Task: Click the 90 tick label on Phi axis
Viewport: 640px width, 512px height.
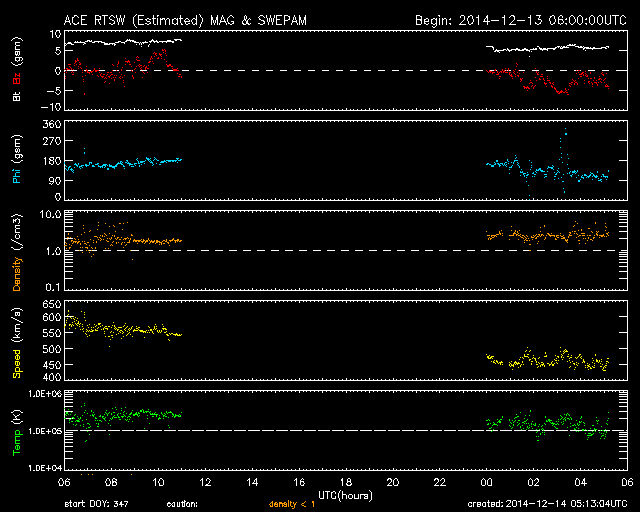Action: (55, 180)
